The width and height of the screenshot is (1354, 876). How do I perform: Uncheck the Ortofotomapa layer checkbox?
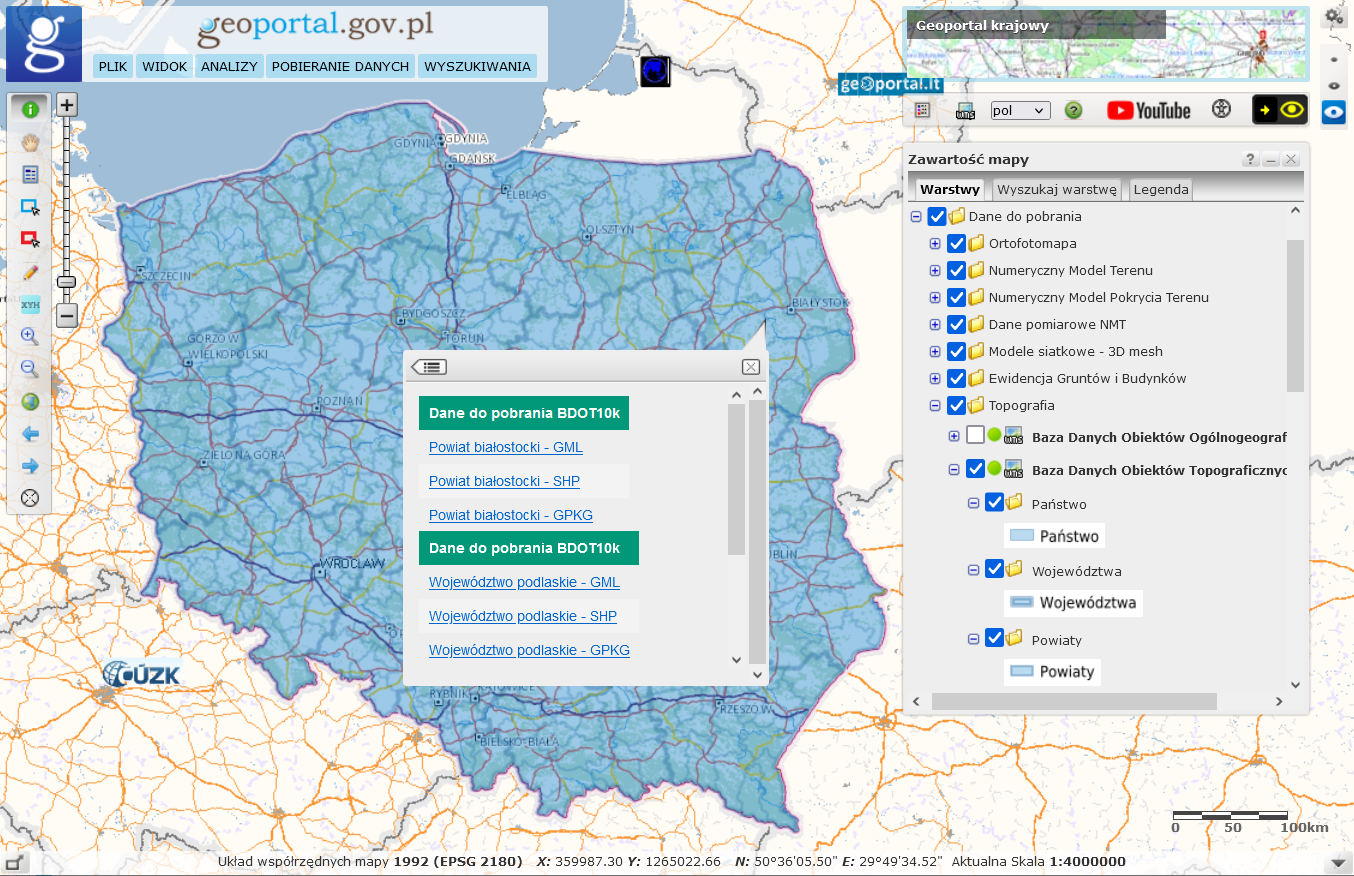[956, 243]
